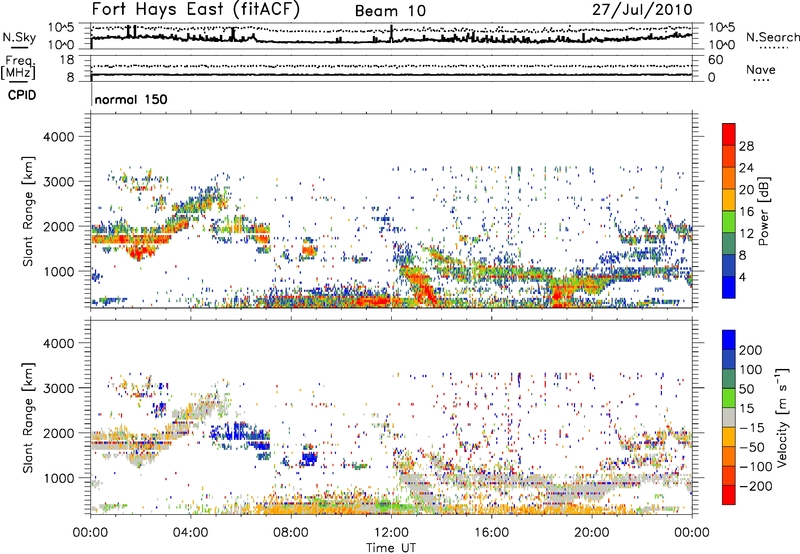
Task: Click the 'Slant Range [km]' label of velocity panel
Action: (28, 417)
